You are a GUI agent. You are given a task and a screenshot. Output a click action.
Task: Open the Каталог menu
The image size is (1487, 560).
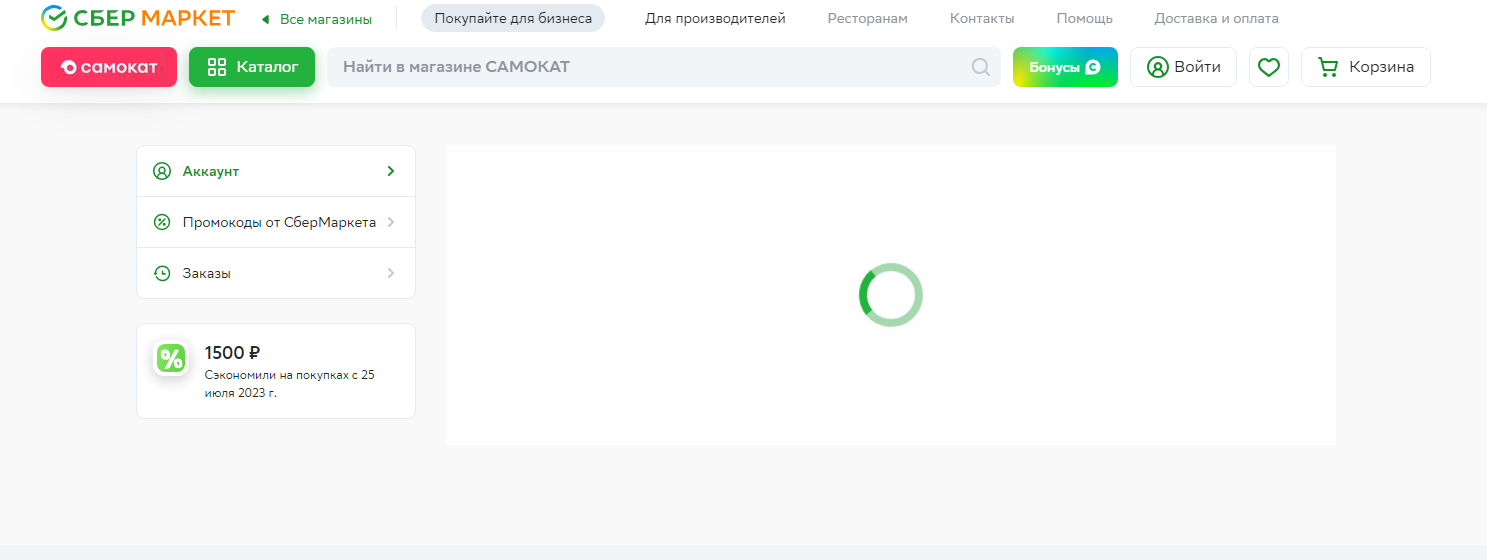point(252,67)
